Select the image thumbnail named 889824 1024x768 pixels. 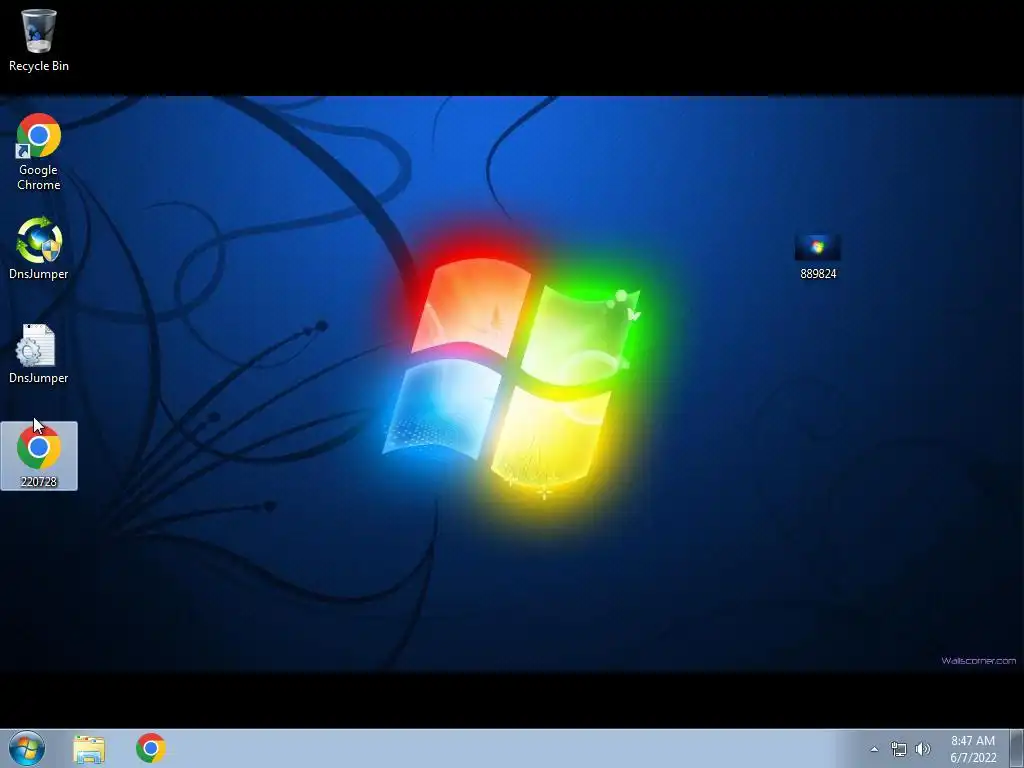coord(818,248)
